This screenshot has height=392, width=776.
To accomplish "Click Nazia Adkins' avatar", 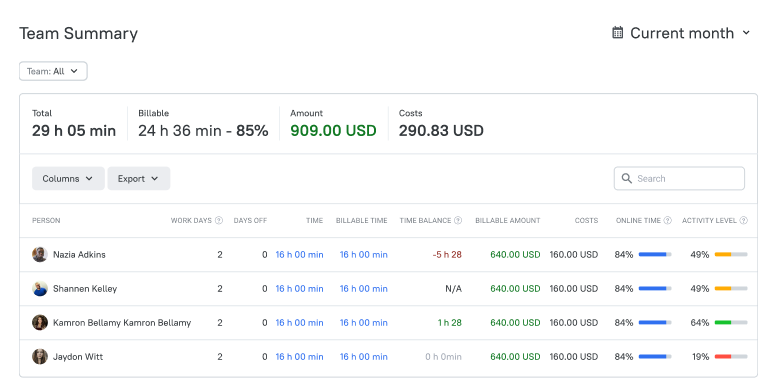I will (x=40, y=255).
